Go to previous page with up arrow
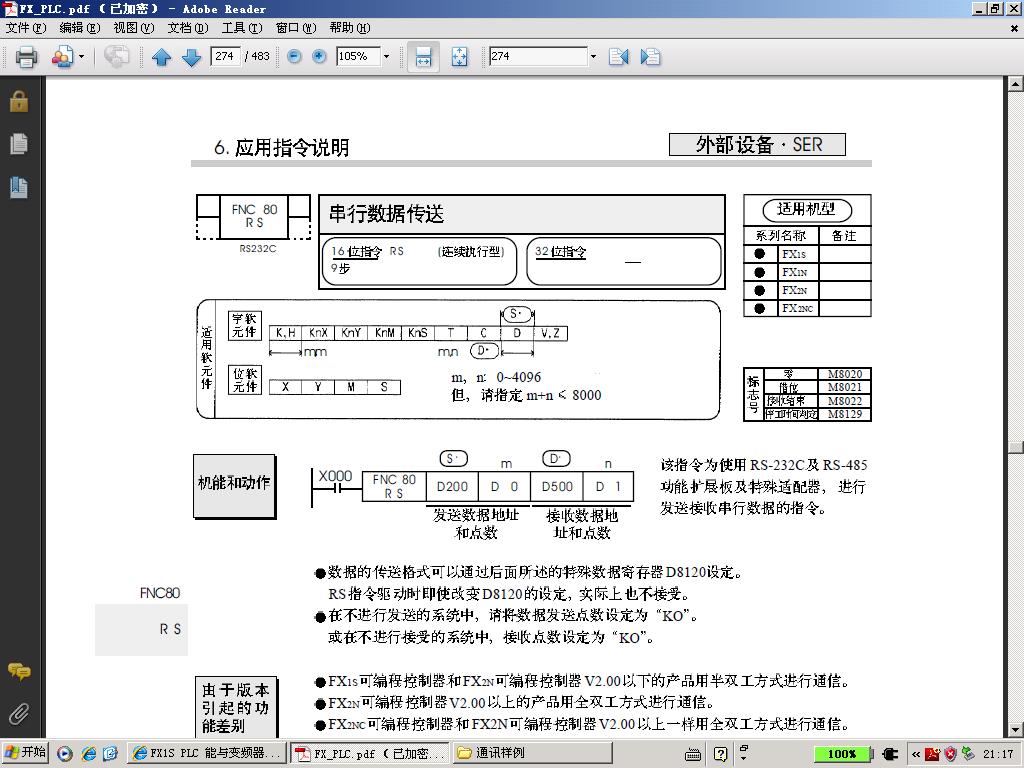 tap(162, 57)
